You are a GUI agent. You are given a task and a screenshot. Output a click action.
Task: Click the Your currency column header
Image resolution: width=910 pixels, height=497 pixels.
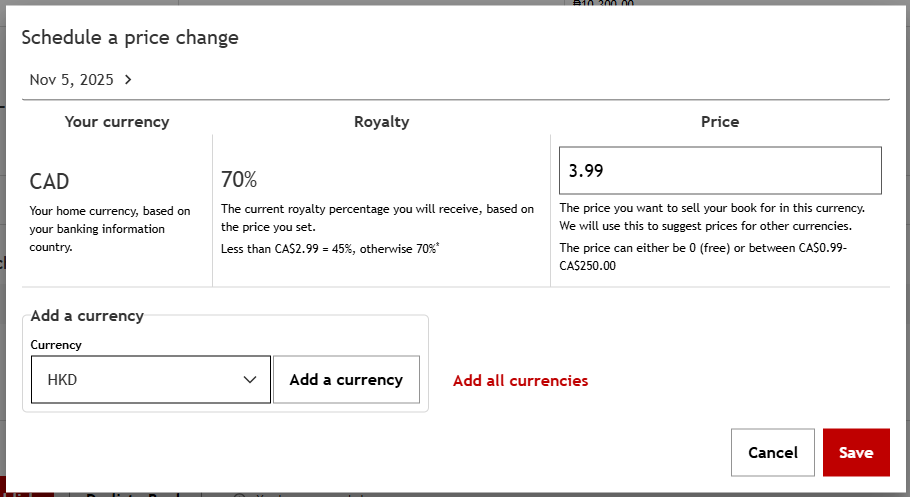pyautogui.click(x=117, y=122)
